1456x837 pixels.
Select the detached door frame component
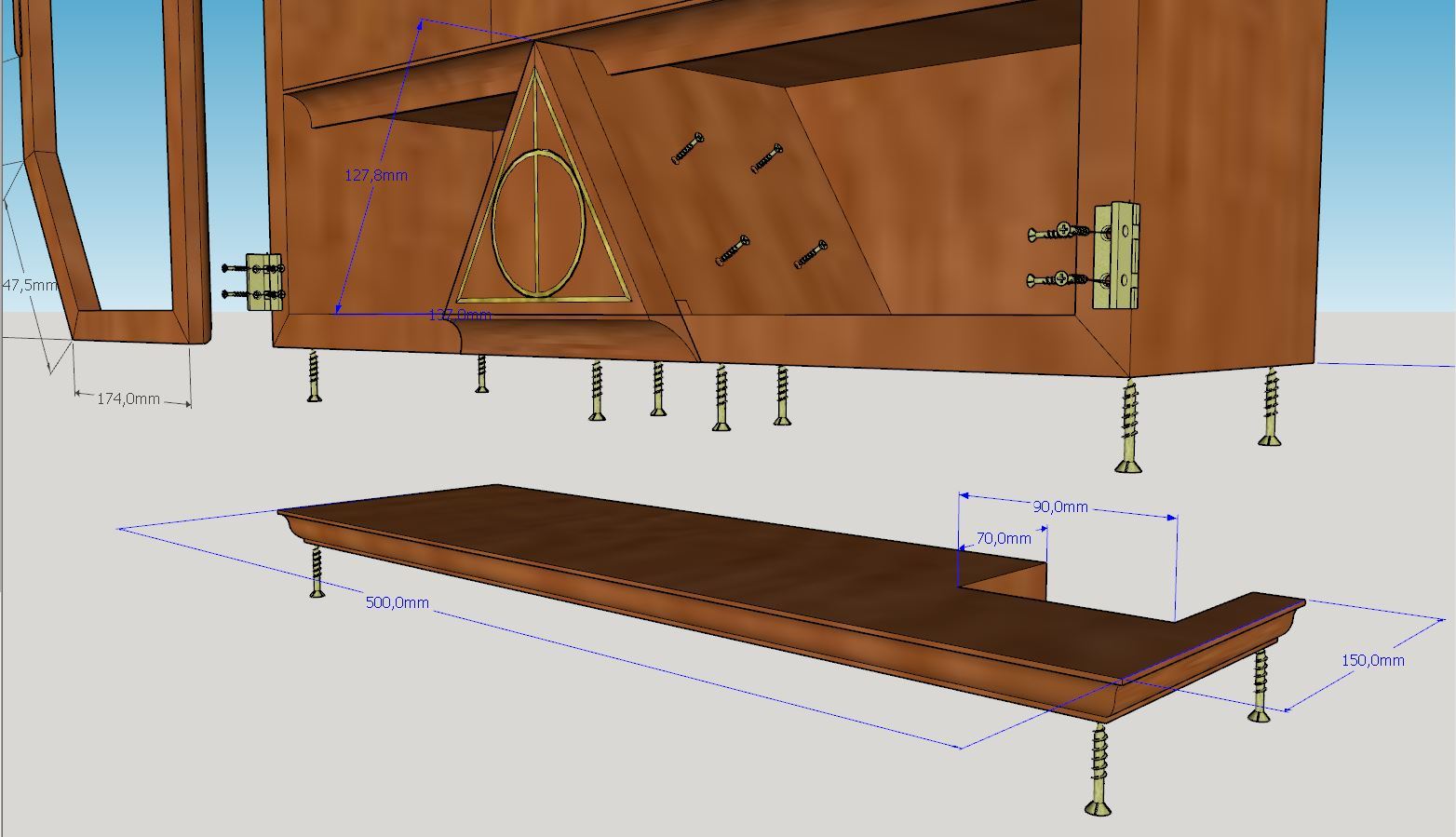click(112, 172)
